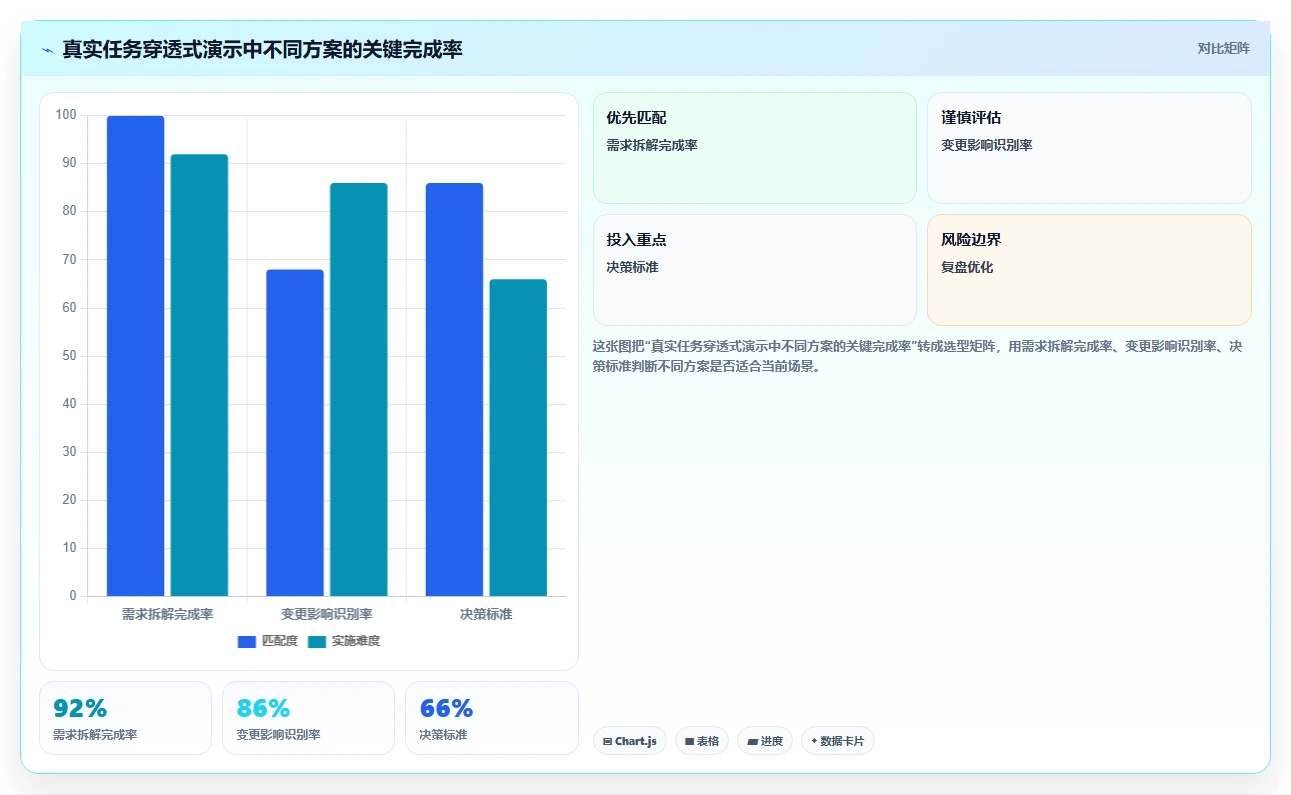
Task: Click the 匹配度 bar for 需求拆解完成率
Action: tap(135, 356)
